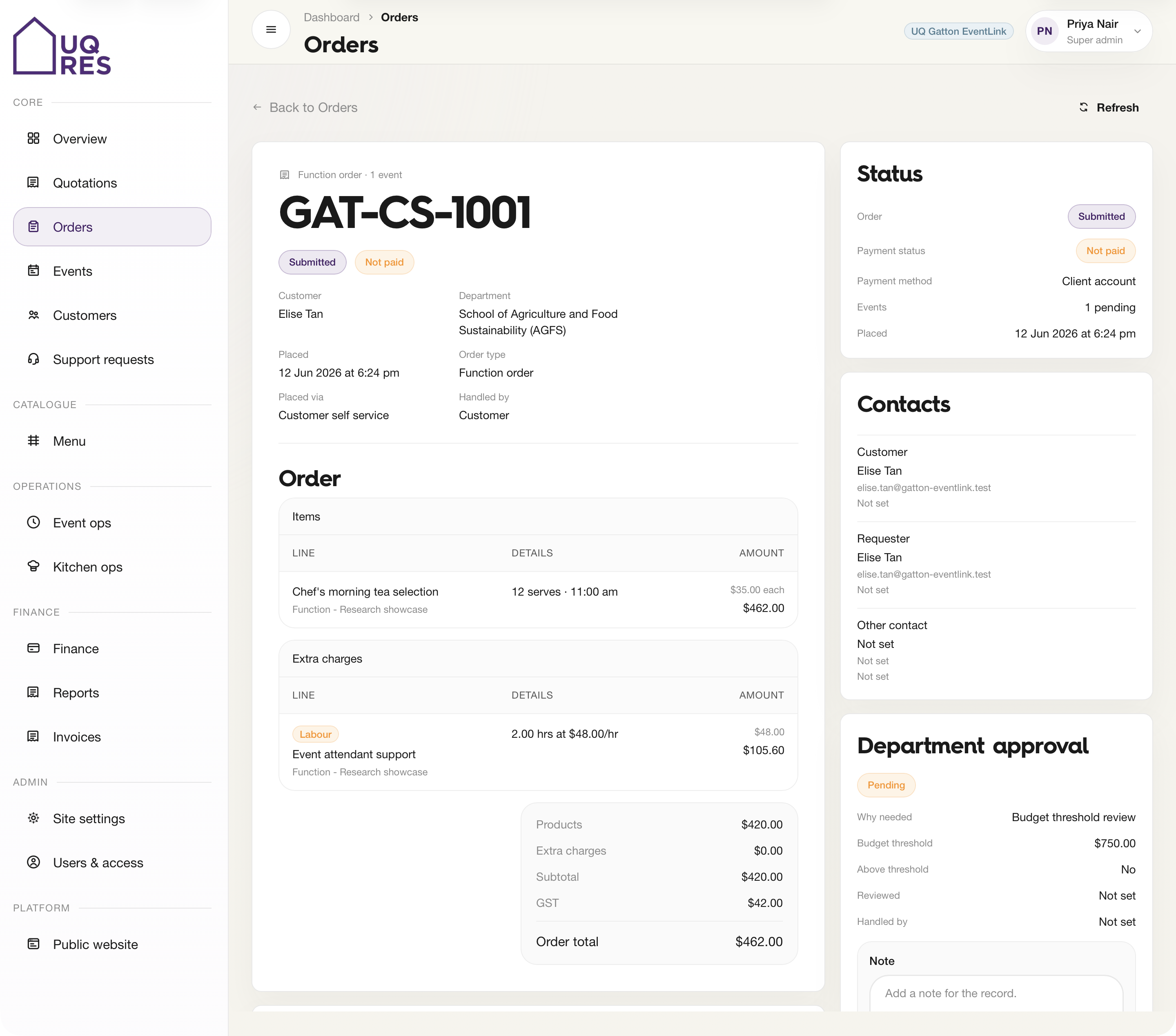Click the Add a note input field

click(996, 994)
